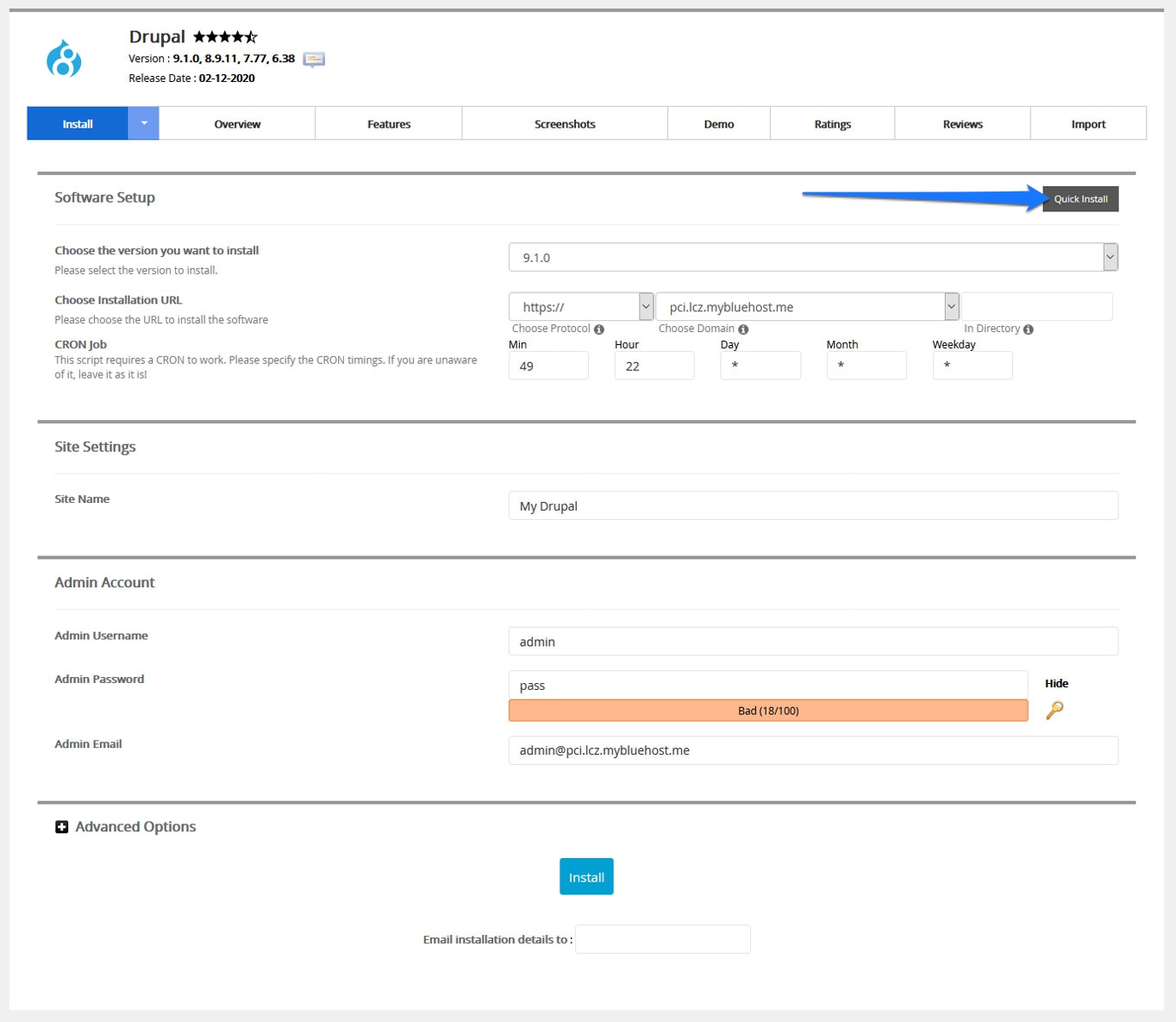The height and width of the screenshot is (1022, 1176).
Task: Click the info icon next to Choose Domain
Action: [743, 329]
